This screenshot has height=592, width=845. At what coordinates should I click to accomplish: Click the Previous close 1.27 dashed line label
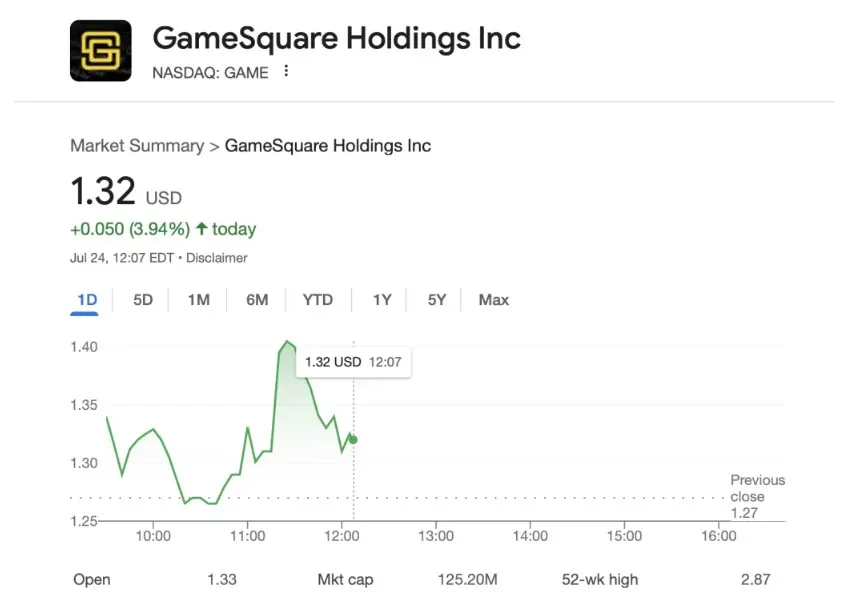[x=757, y=496]
